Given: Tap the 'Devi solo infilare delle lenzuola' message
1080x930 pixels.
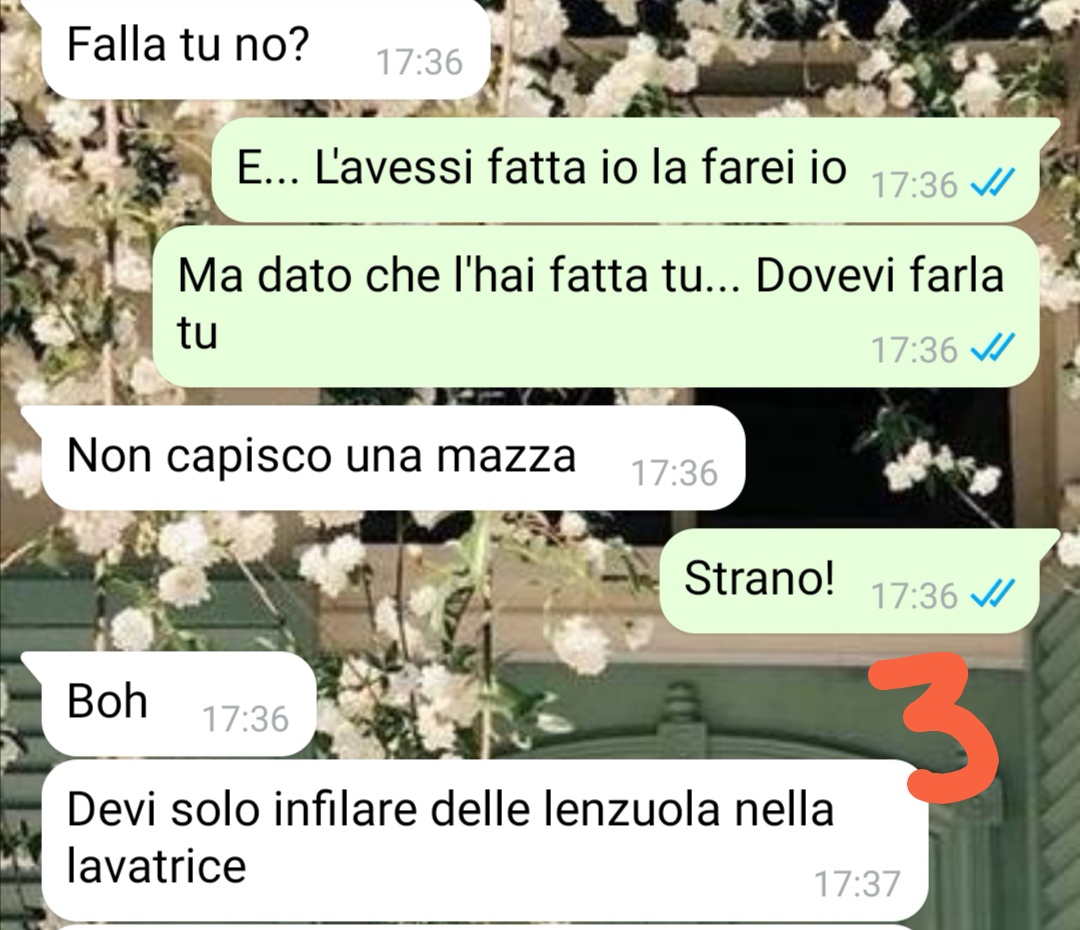Looking at the screenshot, I should (485, 840).
